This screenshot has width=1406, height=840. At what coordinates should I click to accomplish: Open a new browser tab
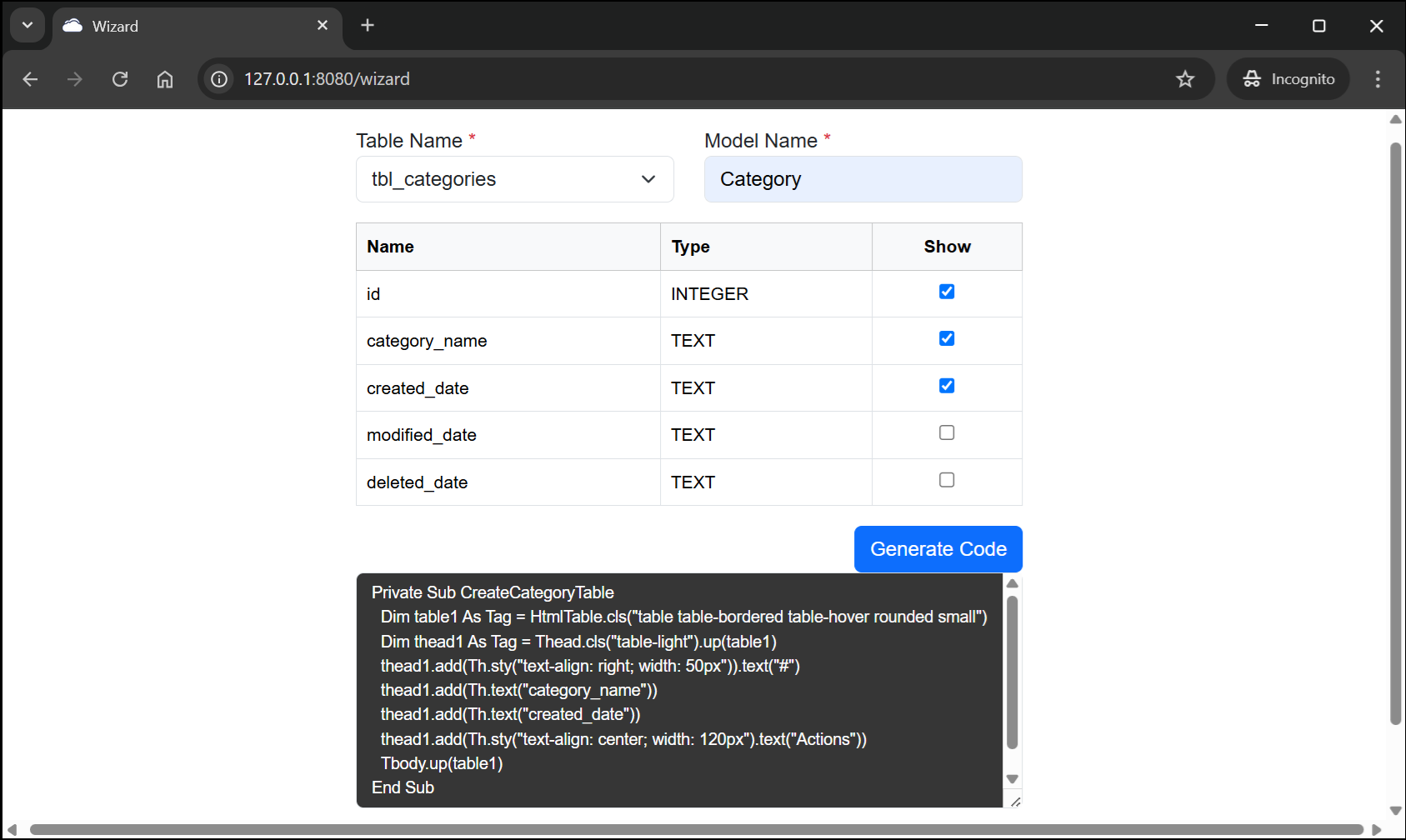(368, 26)
